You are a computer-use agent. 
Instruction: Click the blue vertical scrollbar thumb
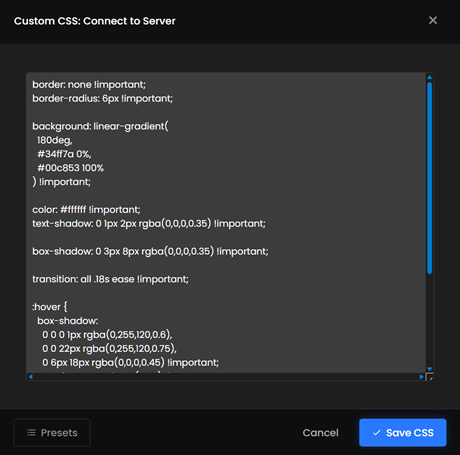pos(430,178)
